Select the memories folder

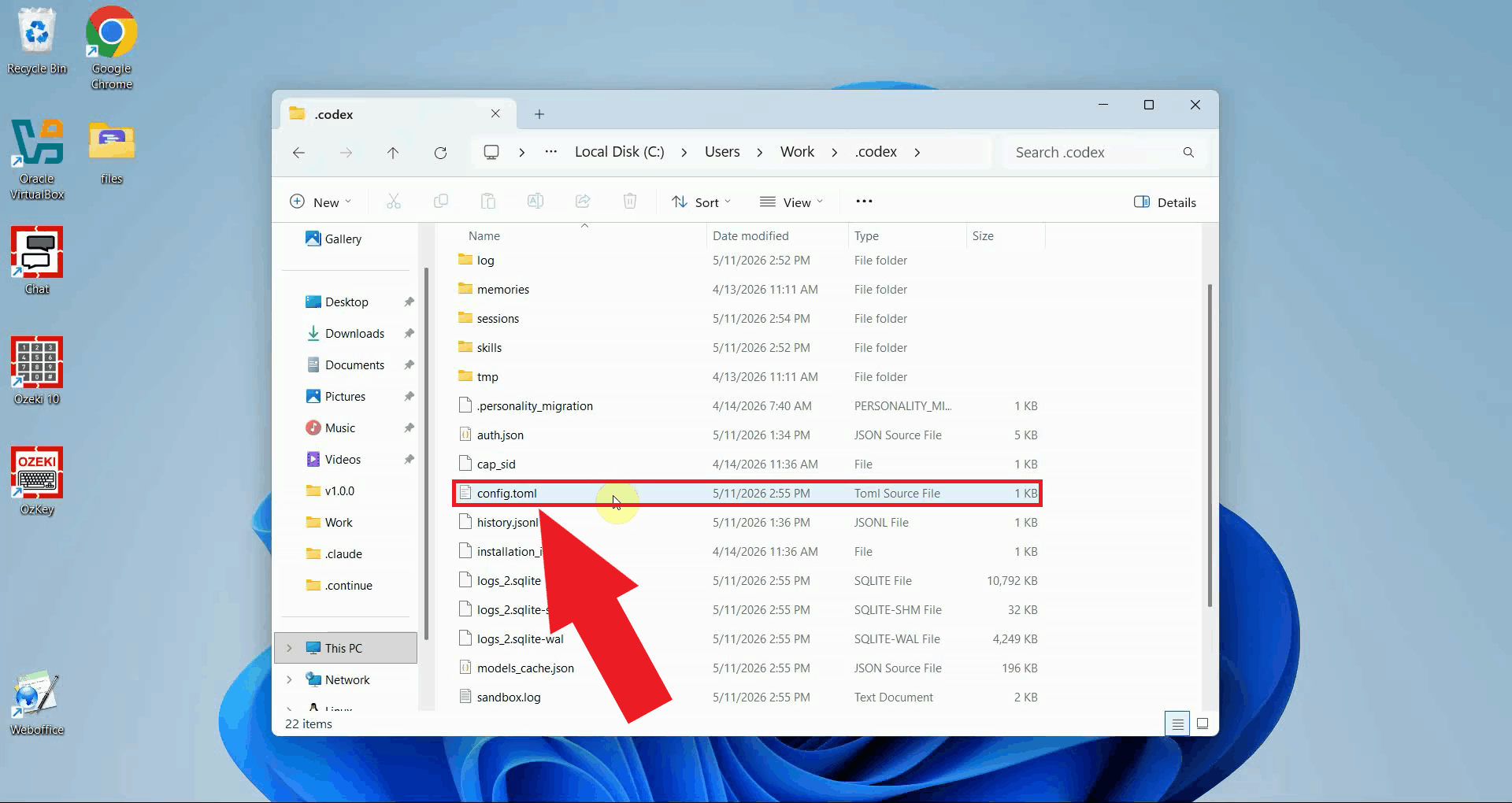[747, 289]
